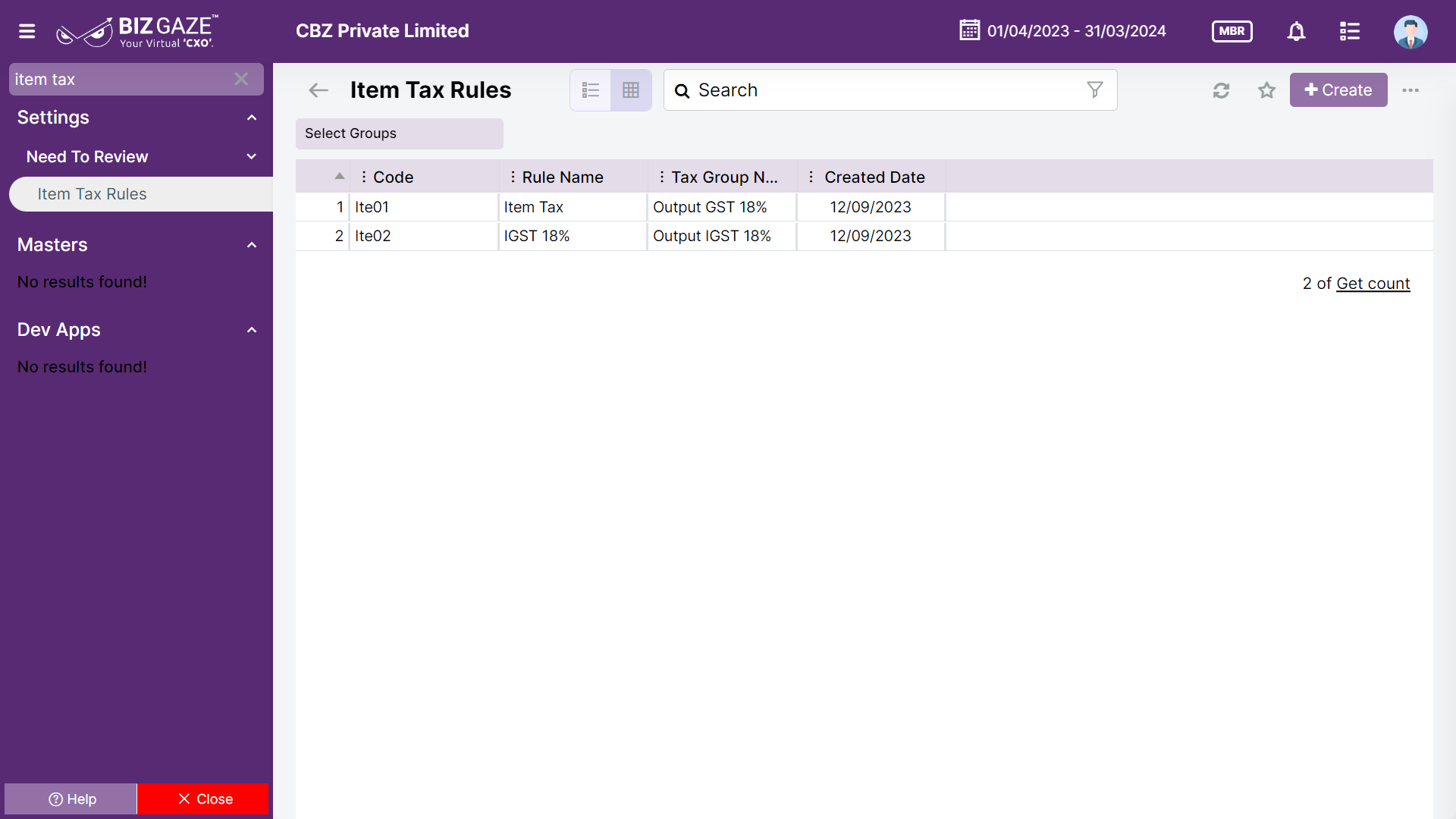Click the Get count link
The height and width of the screenshot is (819, 1456).
tap(1373, 284)
